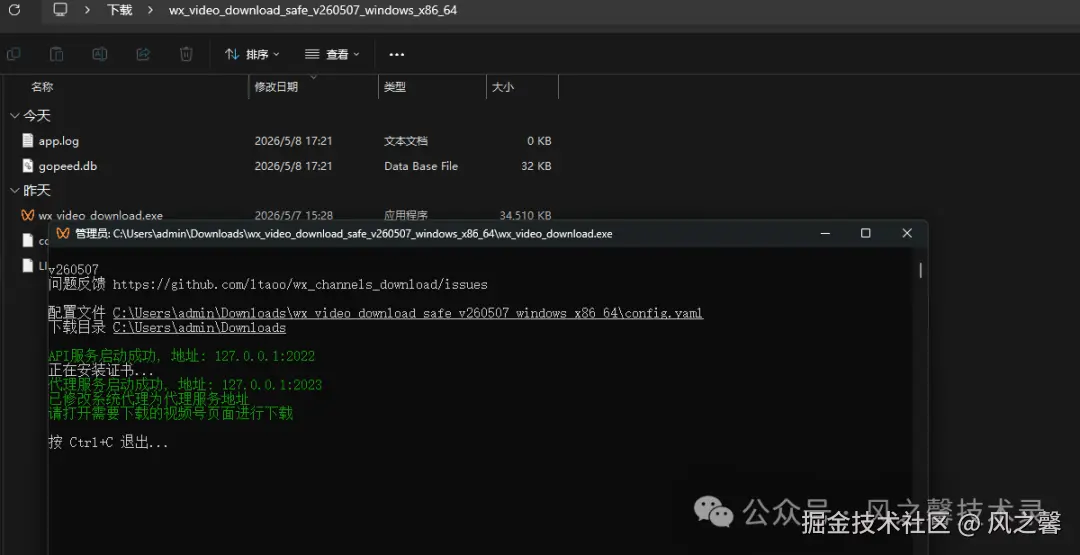Click the Share toolbar icon
Screen dimensions: 1080x555
[x=143, y=54]
